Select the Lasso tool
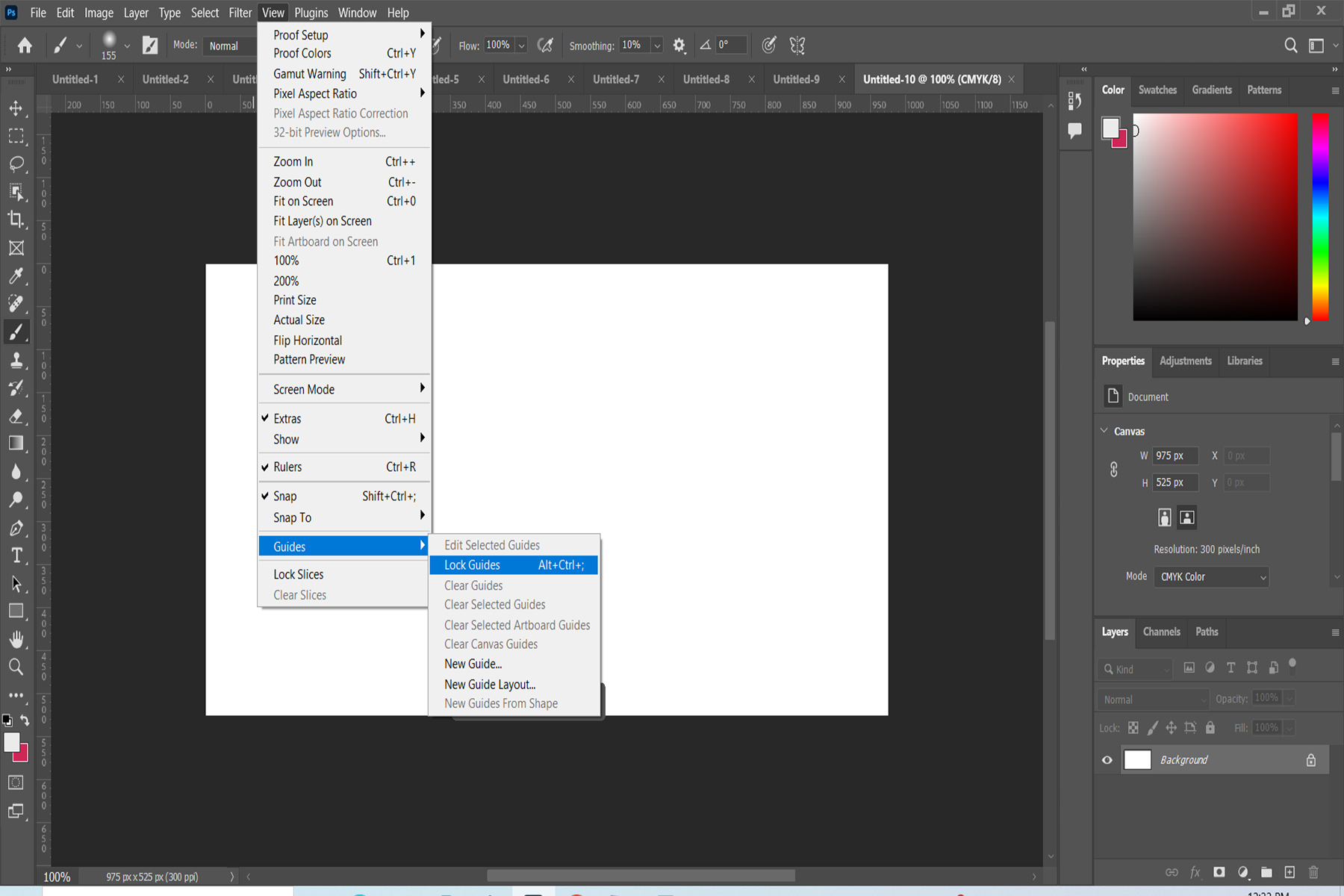Viewport: 1344px width, 896px height. (16, 164)
